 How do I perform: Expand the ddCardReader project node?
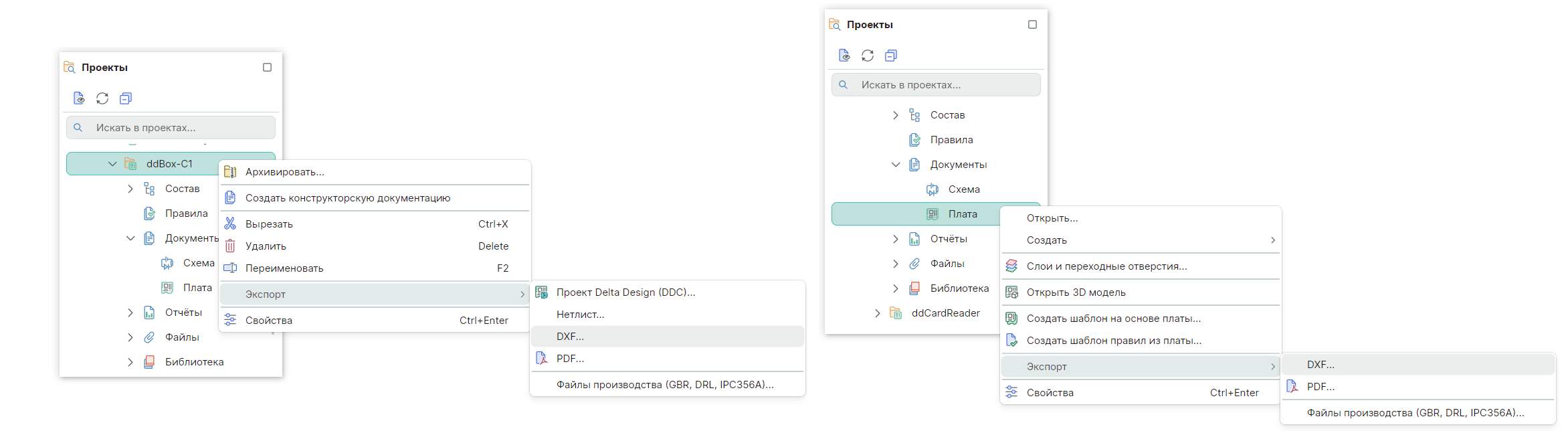(877, 313)
